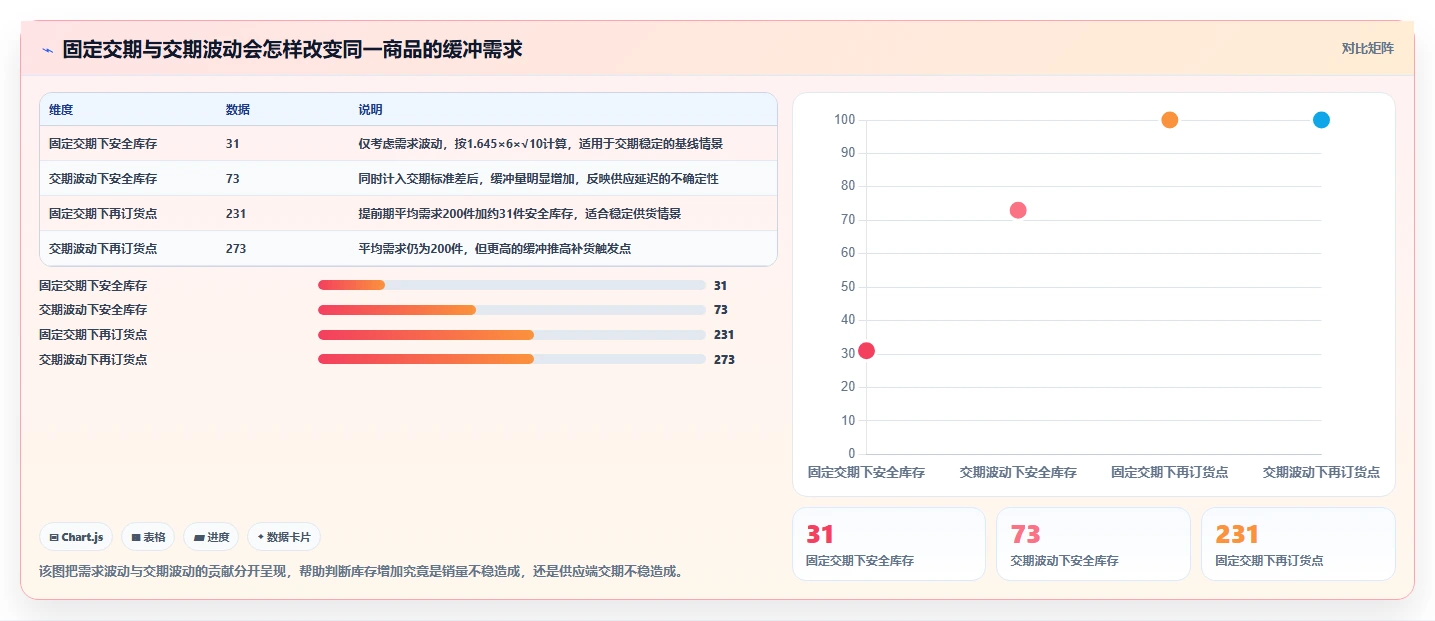Image resolution: width=1435 pixels, height=621 pixels.
Task: Click the 说明 column header
Action: tap(370, 110)
